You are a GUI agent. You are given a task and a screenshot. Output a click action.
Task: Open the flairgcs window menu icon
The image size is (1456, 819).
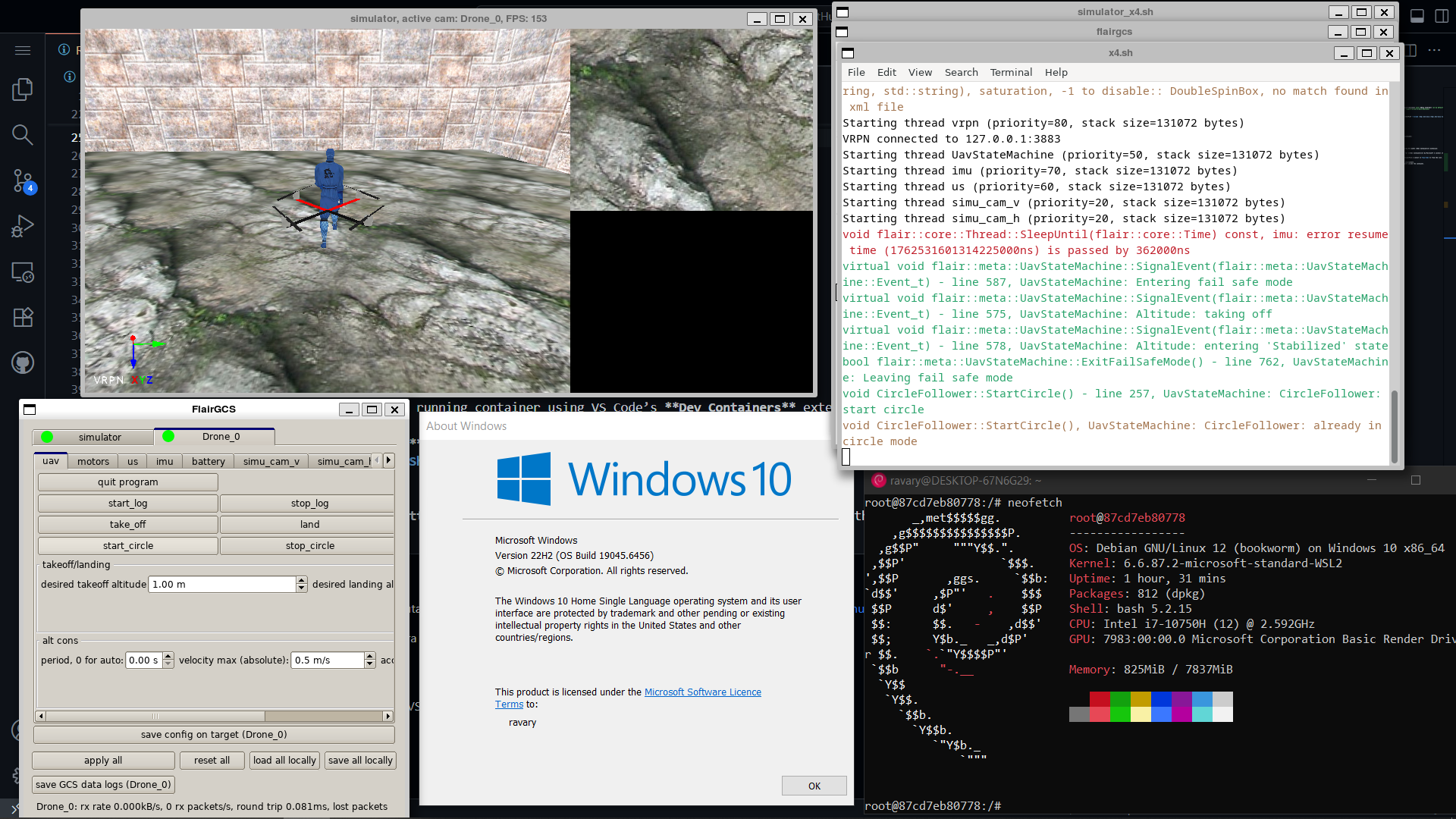(x=842, y=32)
